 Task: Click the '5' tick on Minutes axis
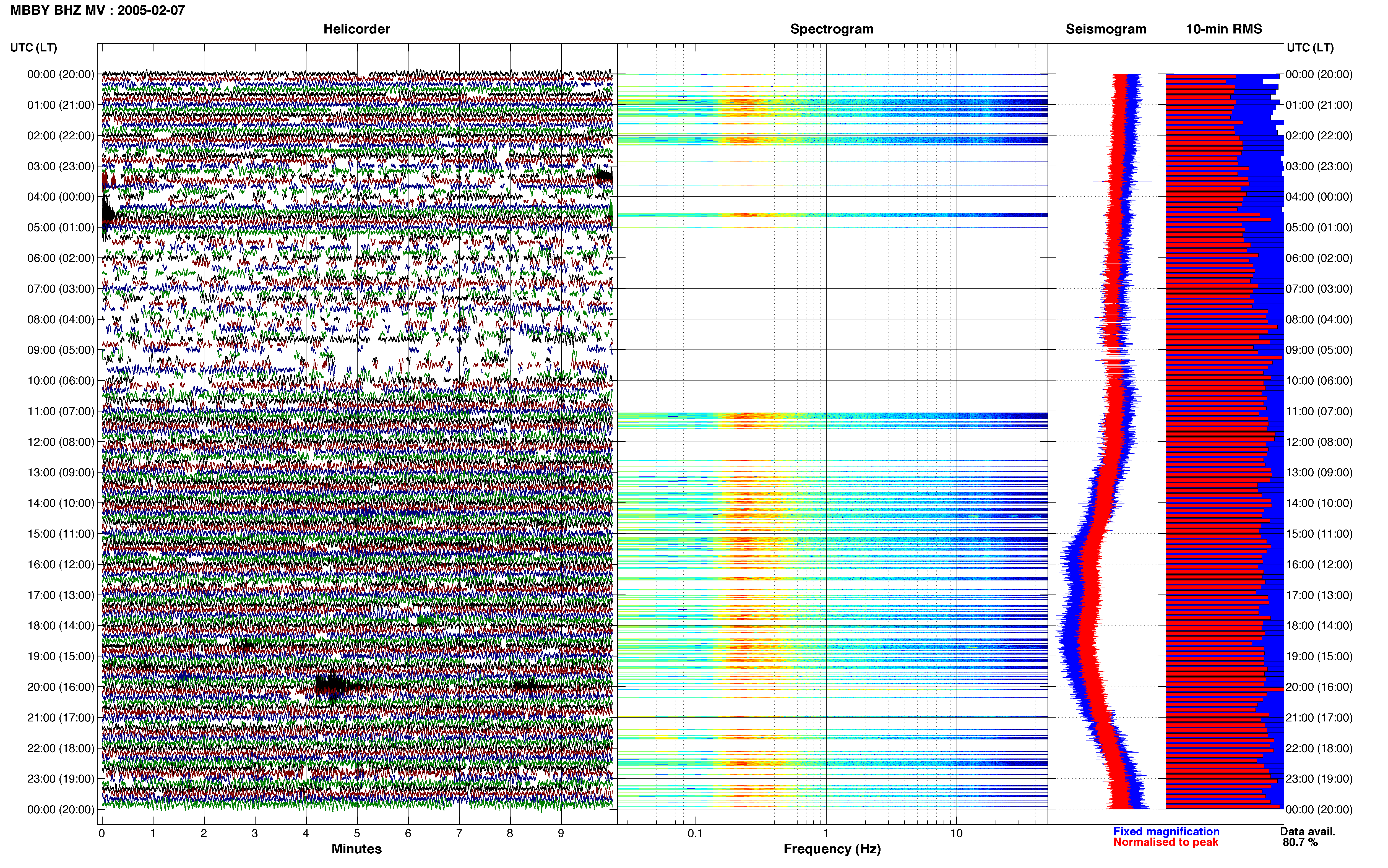point(357,833)
